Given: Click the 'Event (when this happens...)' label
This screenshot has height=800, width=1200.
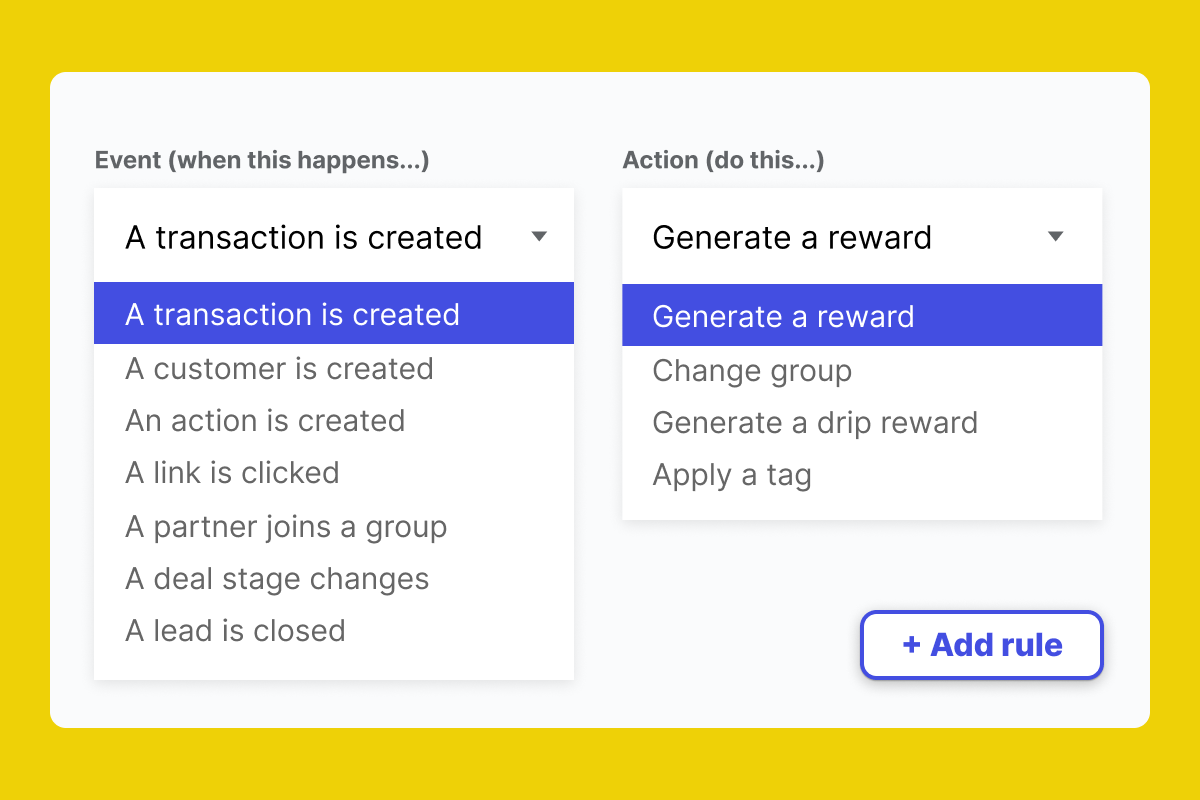Looking at the screenshot, I should click(x=262, y=160).
